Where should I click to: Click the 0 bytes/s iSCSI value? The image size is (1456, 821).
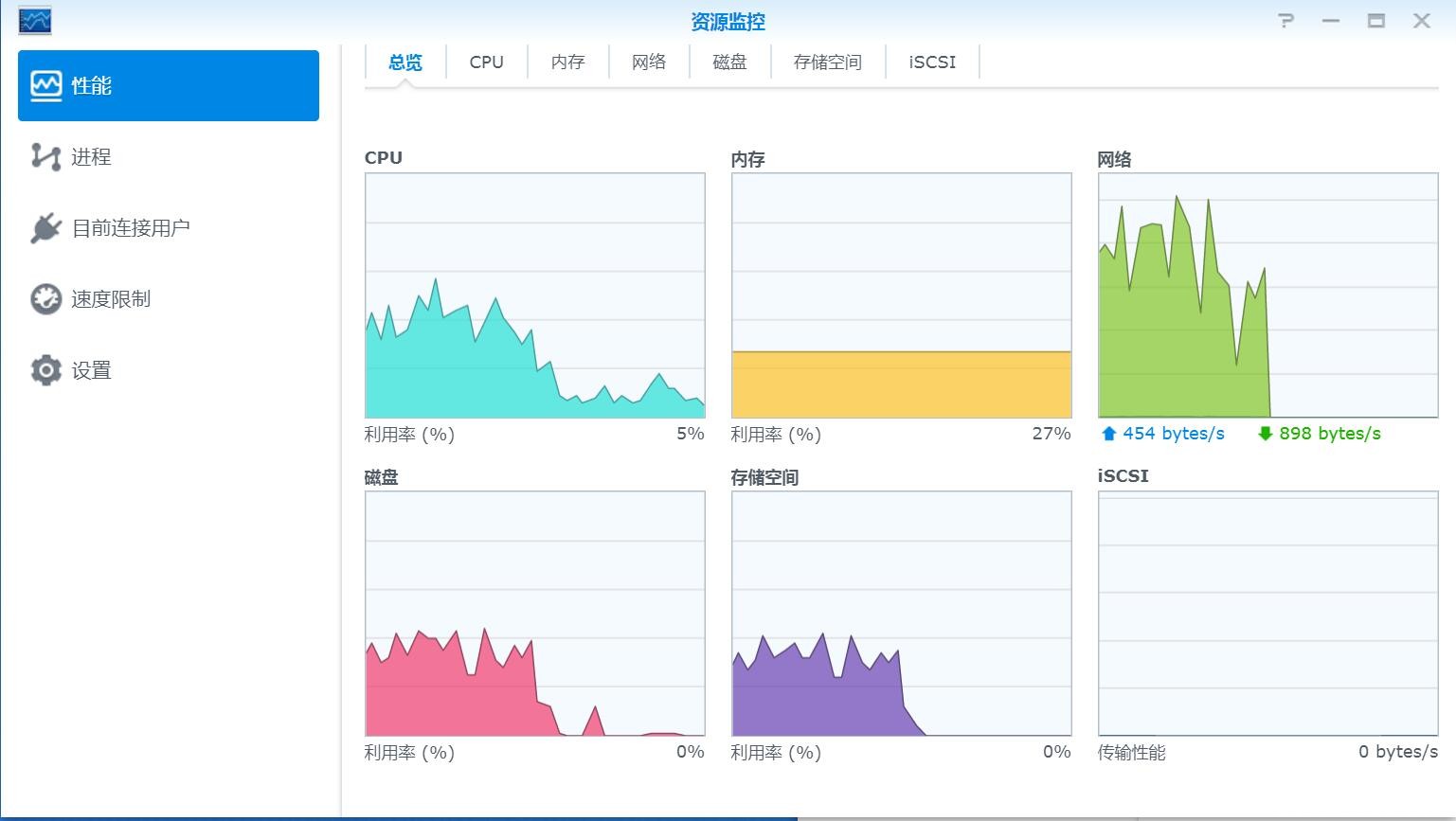pos(1398,752)
